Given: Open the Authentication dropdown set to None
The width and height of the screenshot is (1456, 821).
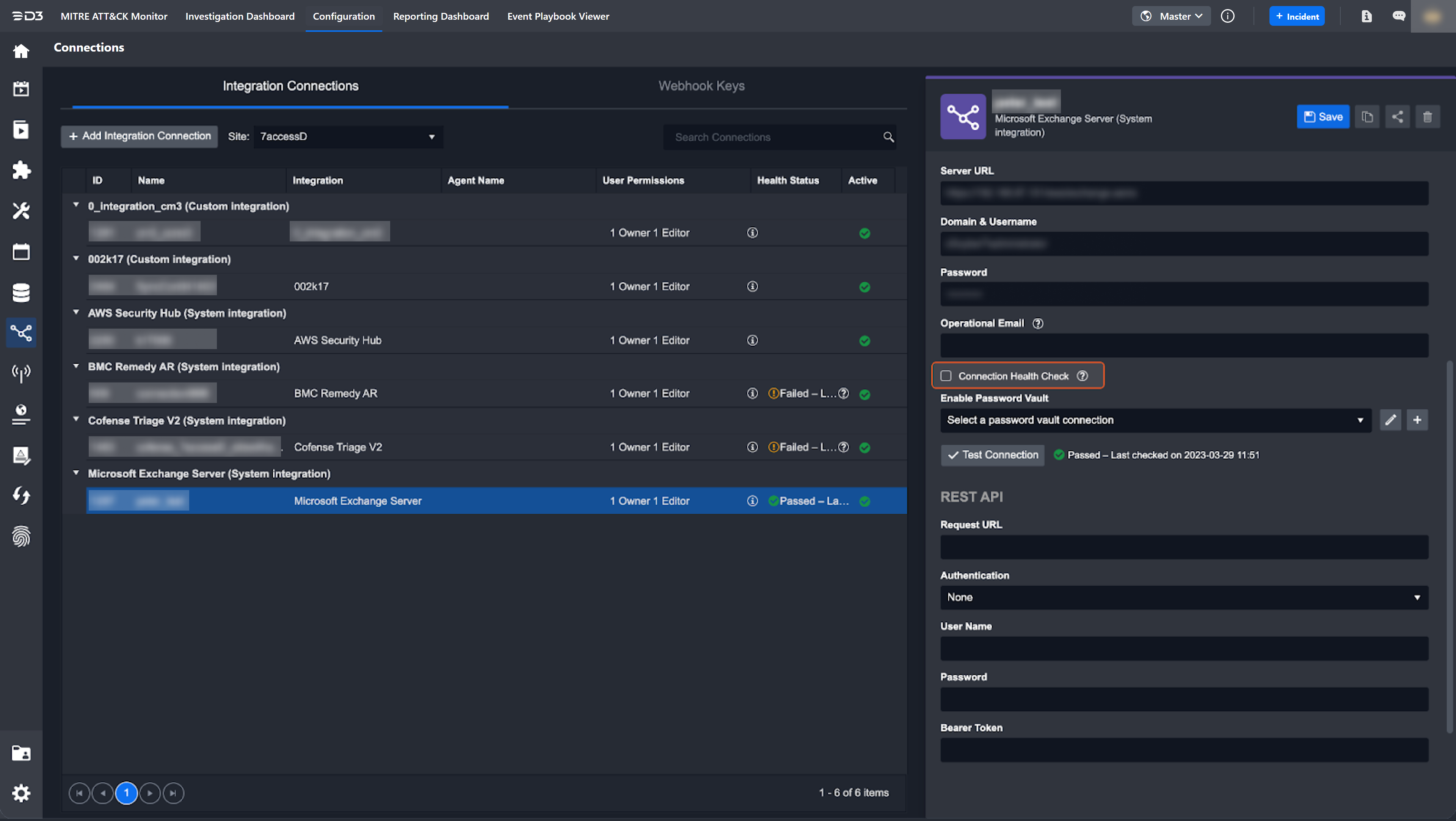Looking at the screenshot, I should [x=1183, y=597].
